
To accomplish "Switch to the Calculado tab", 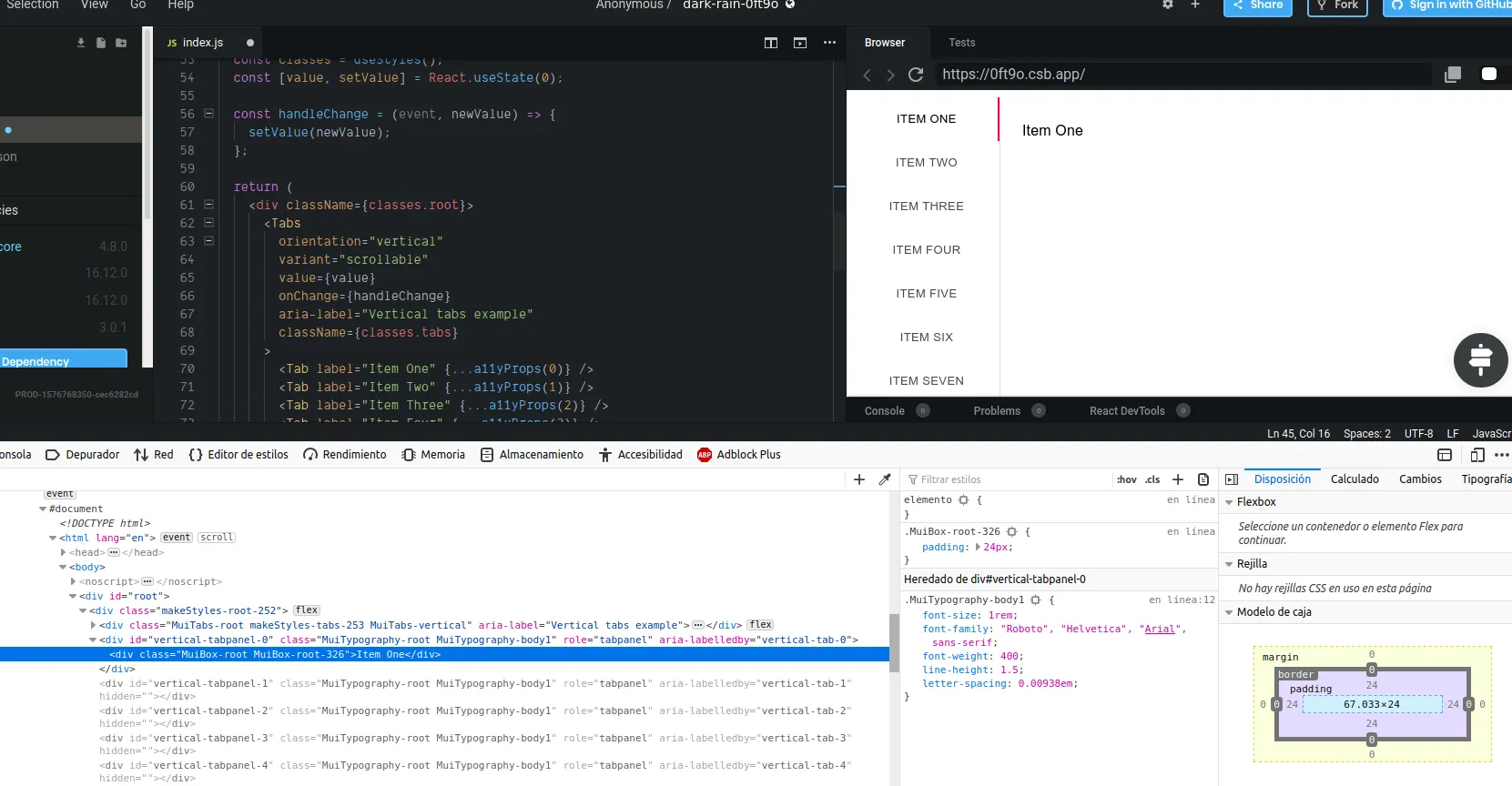I will [x=1355, y=479].
